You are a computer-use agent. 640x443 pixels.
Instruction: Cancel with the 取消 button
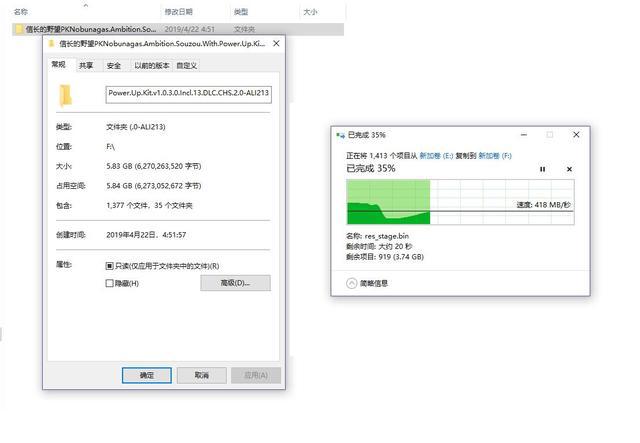[202, 375]
